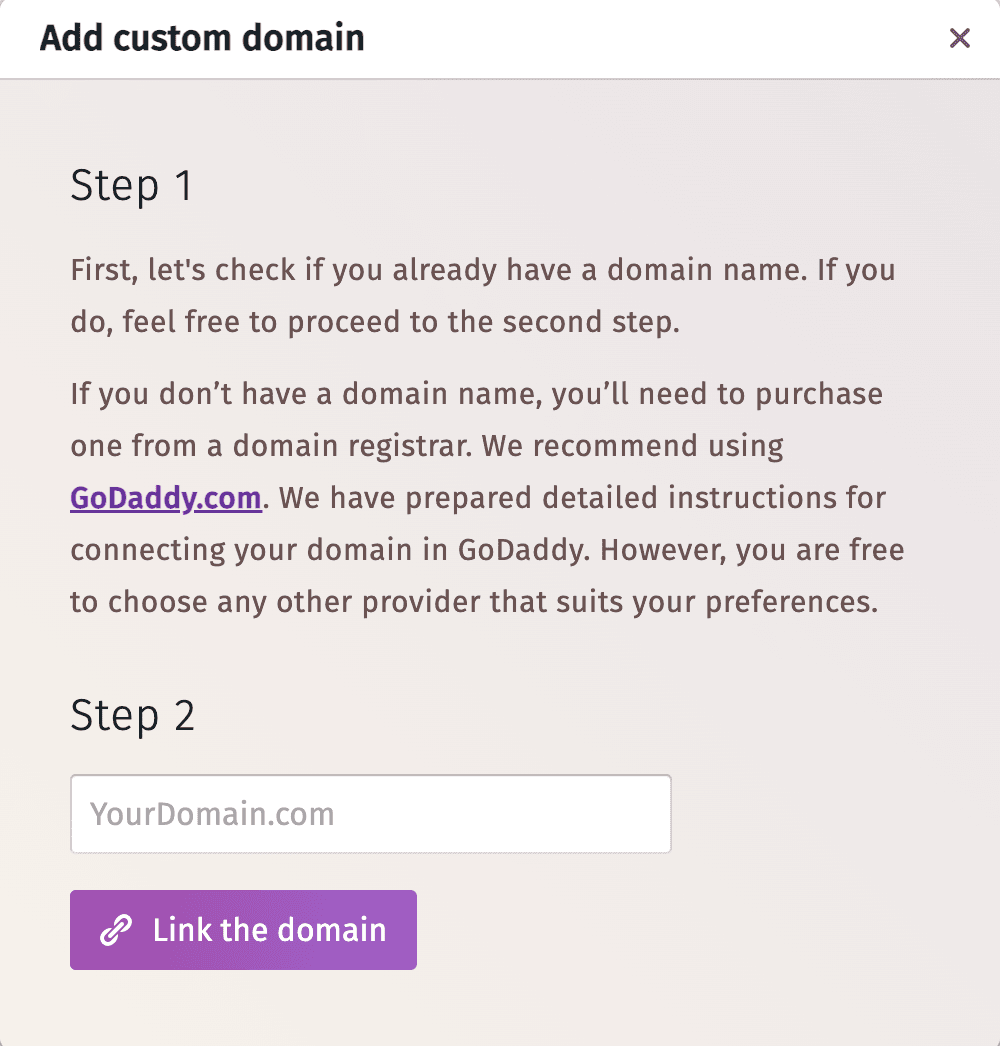Viewport: 1000px width, 1046px height.
Task: Click the Step 1 heading
Action: click(x=131, y=187)
